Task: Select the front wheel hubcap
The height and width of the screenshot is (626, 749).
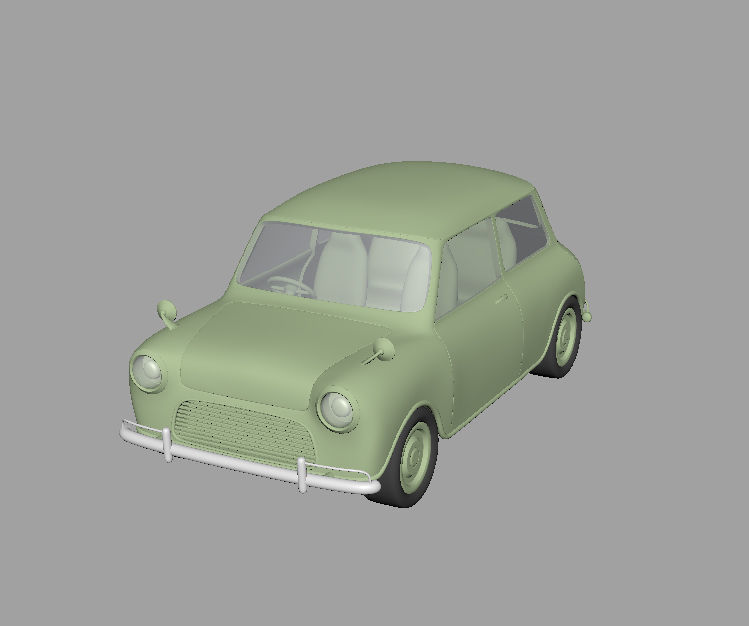Action: click(414, 457)
